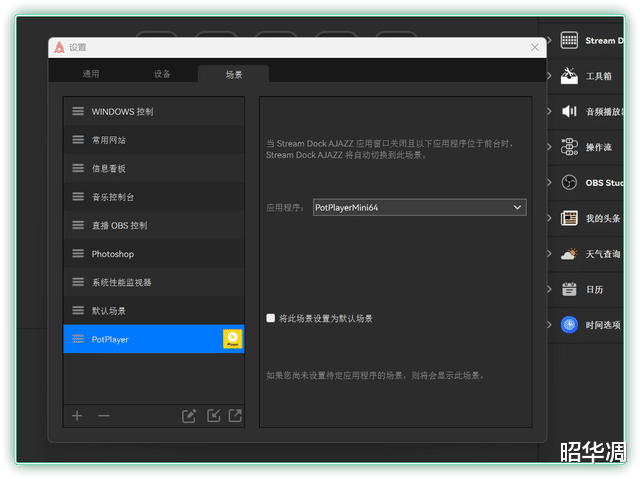The height and width of the screenshot is (479, 640).
Task: Expand the 音频播放 category chevron
Action: click(x=549, y=111)
